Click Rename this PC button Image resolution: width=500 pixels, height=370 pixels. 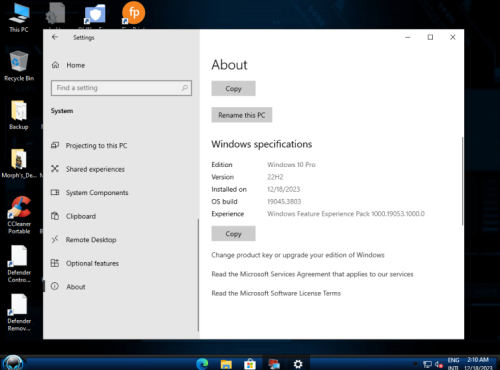tap(242, 115)
